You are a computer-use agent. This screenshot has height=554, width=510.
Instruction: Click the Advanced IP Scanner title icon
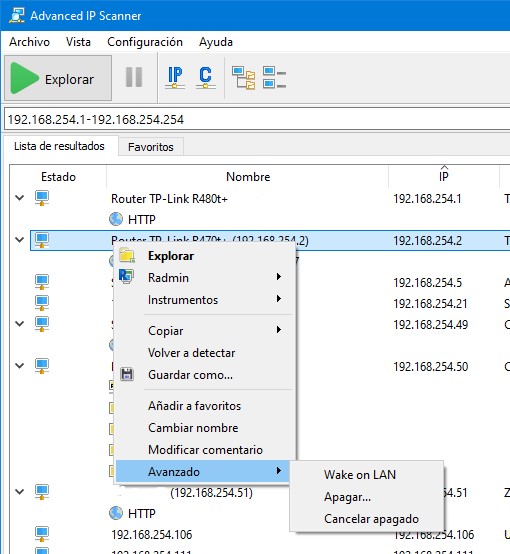point(17,16)
